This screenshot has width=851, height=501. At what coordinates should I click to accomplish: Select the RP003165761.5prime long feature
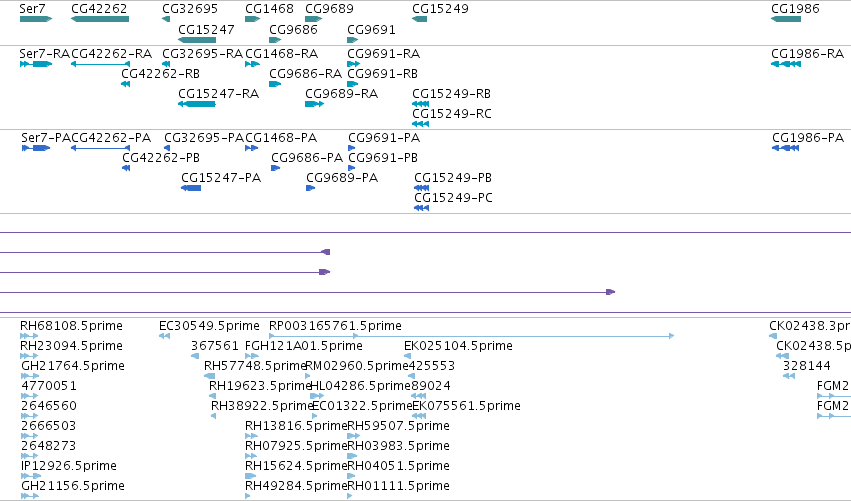tap(472, 336)
